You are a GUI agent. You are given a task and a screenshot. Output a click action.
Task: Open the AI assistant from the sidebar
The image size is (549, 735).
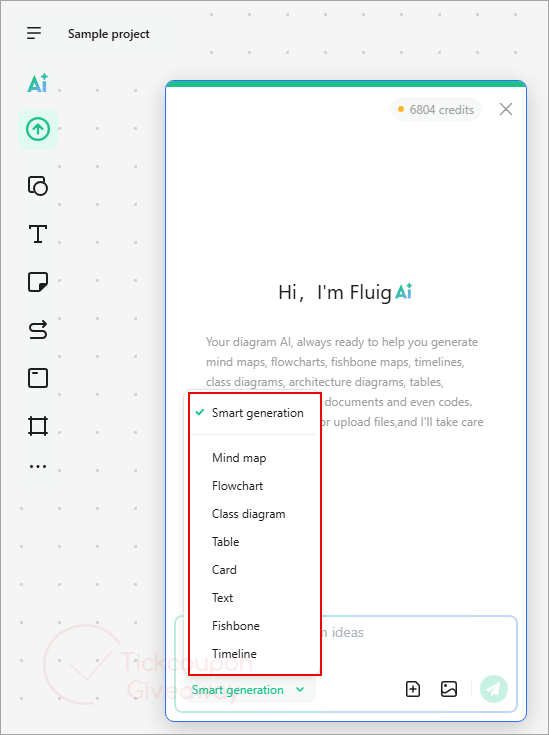click(x=38, y=83)
